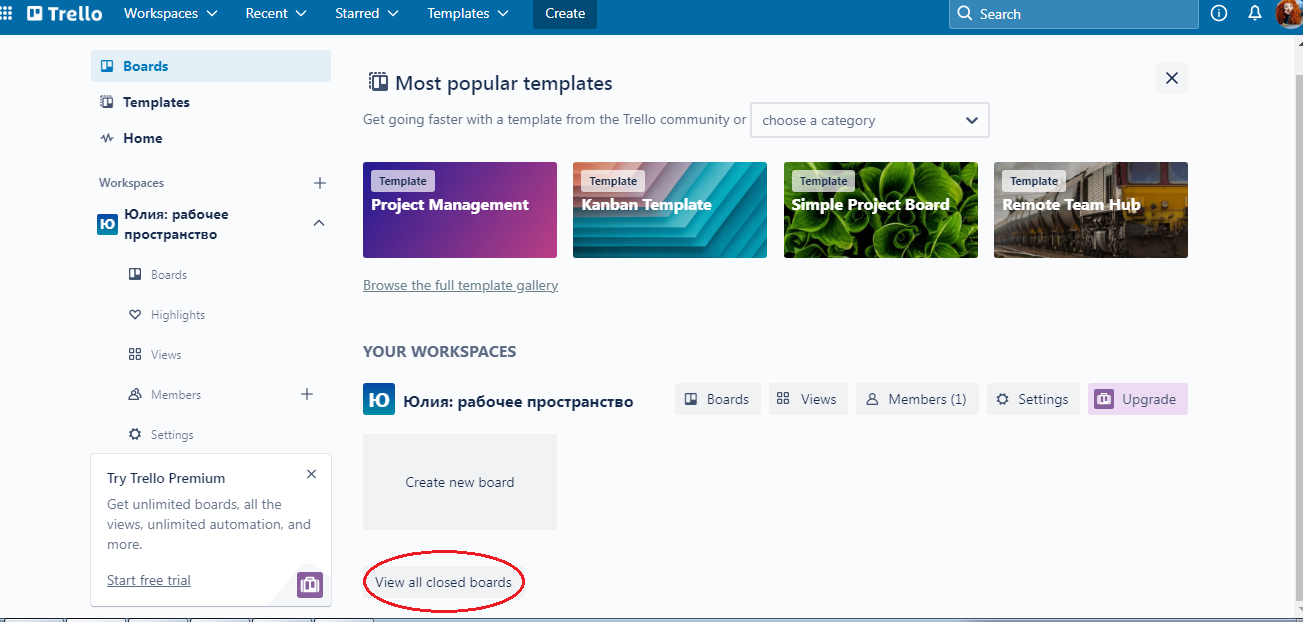Collapse the Юлия workspace in sidebar
Viewport: 1303px width, 622px height.
pos(319,223)
